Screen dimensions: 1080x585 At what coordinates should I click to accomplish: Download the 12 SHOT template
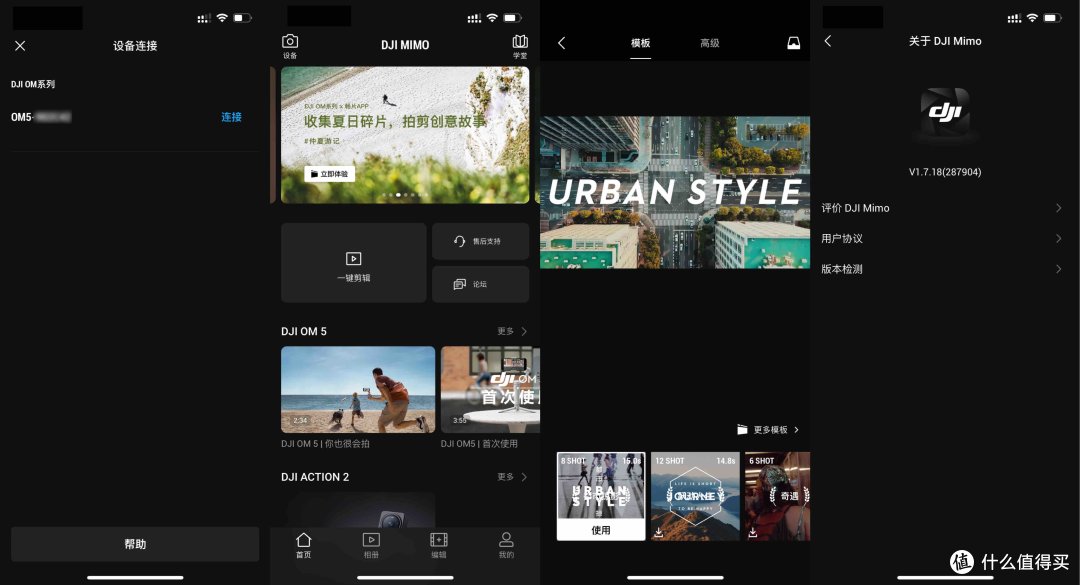[659, 532]
